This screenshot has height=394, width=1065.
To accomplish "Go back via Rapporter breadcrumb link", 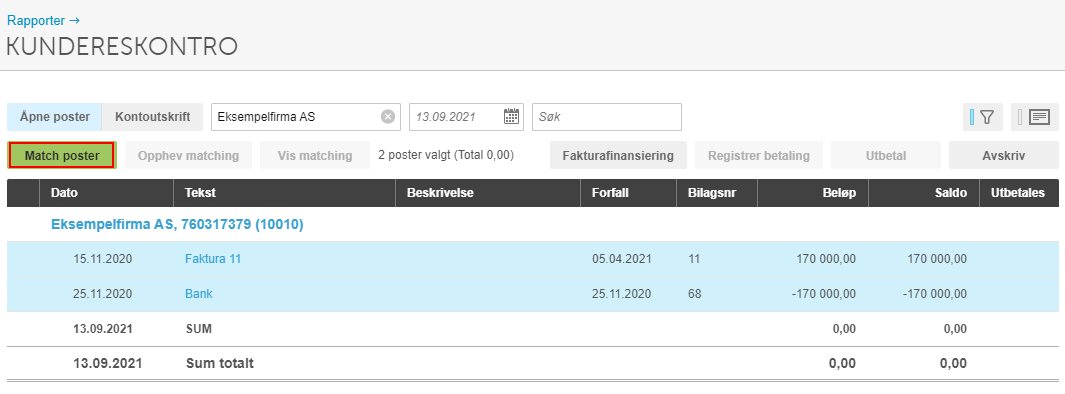I will pos(43,20).
